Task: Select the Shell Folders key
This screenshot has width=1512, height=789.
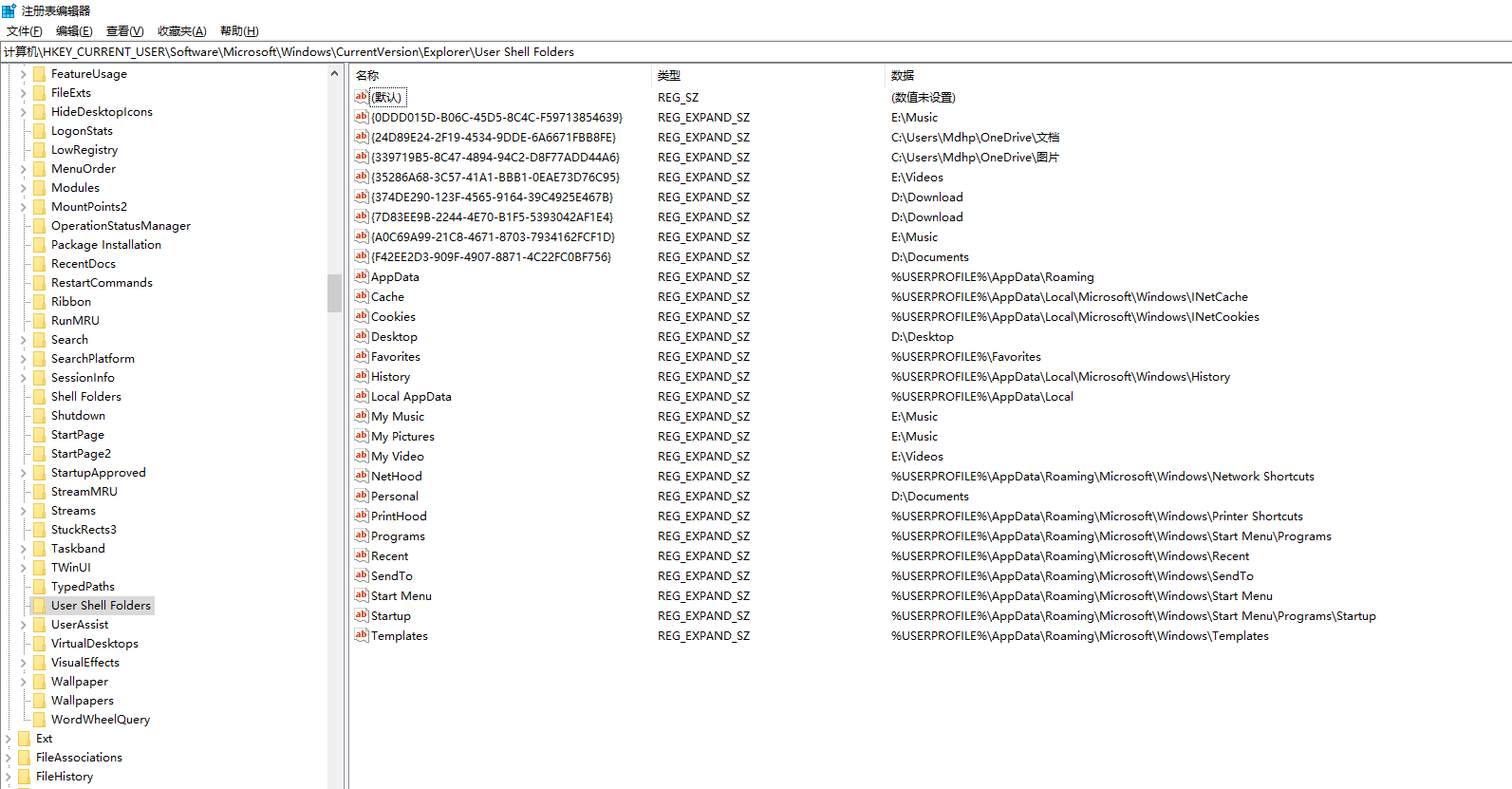Action: pos(86,396)
